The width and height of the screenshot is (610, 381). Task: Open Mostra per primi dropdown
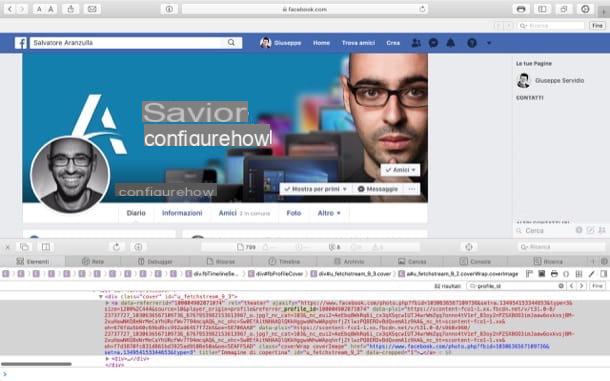point(315,189)
